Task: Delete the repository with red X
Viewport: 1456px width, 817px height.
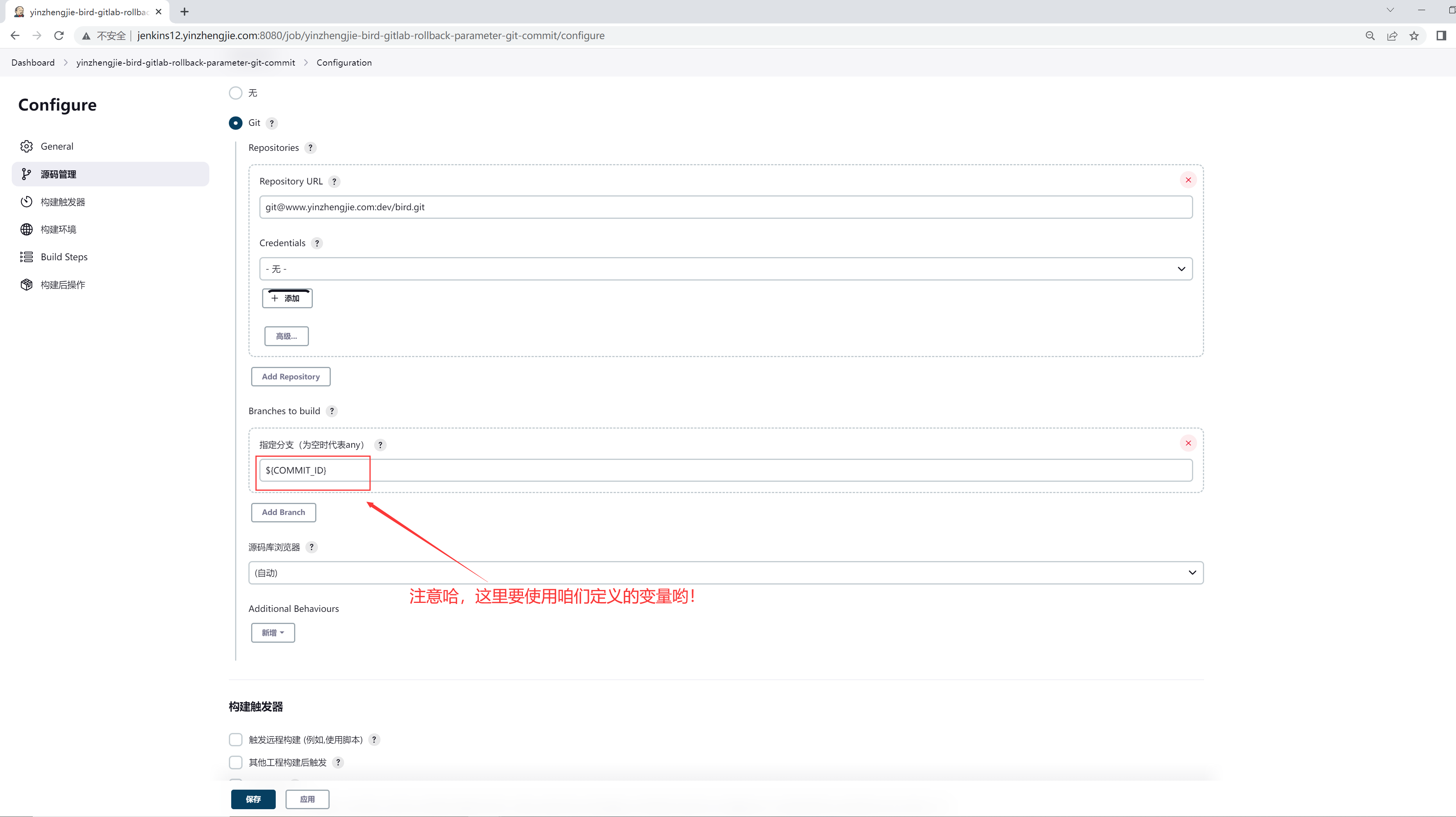Action: click(1188, 181)
